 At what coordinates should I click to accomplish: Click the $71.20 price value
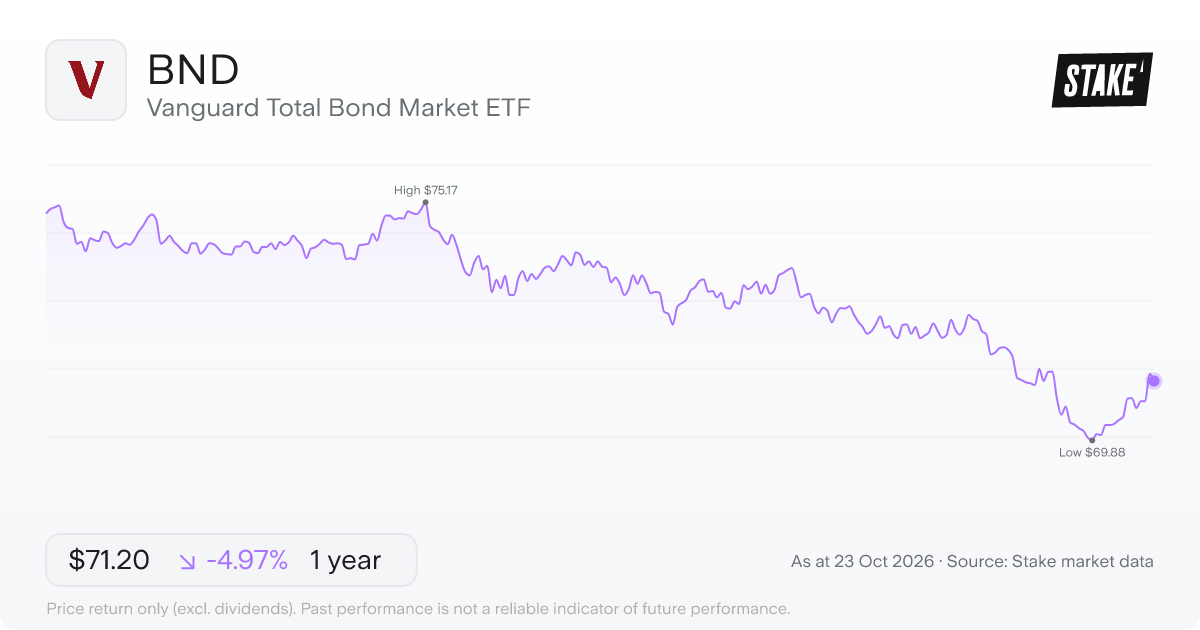point(109,560)
